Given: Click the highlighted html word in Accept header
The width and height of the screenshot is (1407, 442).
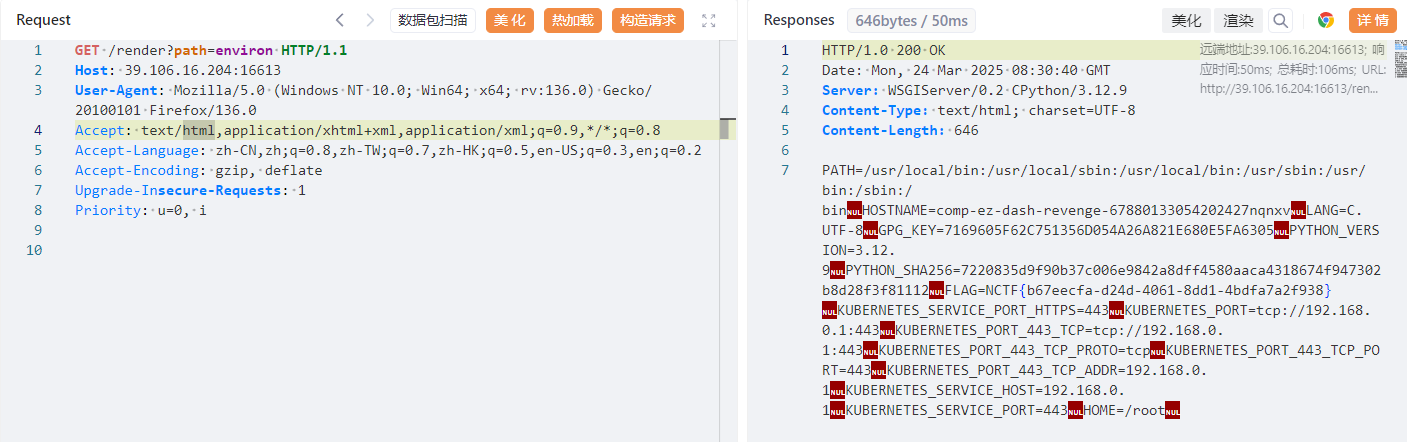Looking at the screenshot, I should (198, 130).
